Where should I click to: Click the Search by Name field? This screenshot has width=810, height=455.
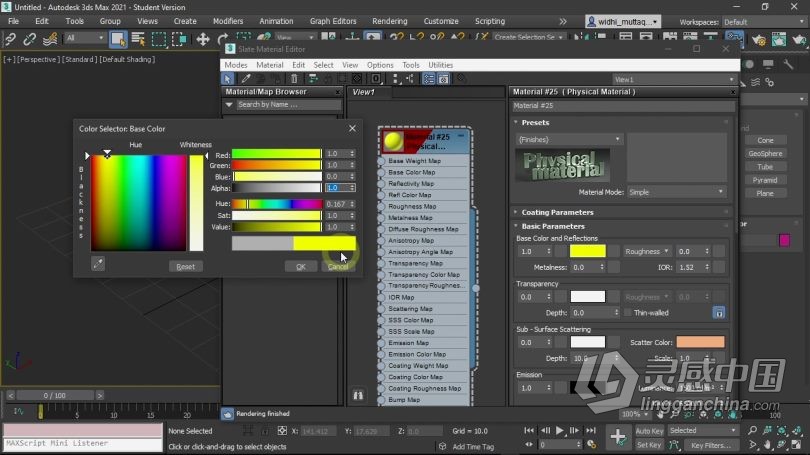point(288,104)
